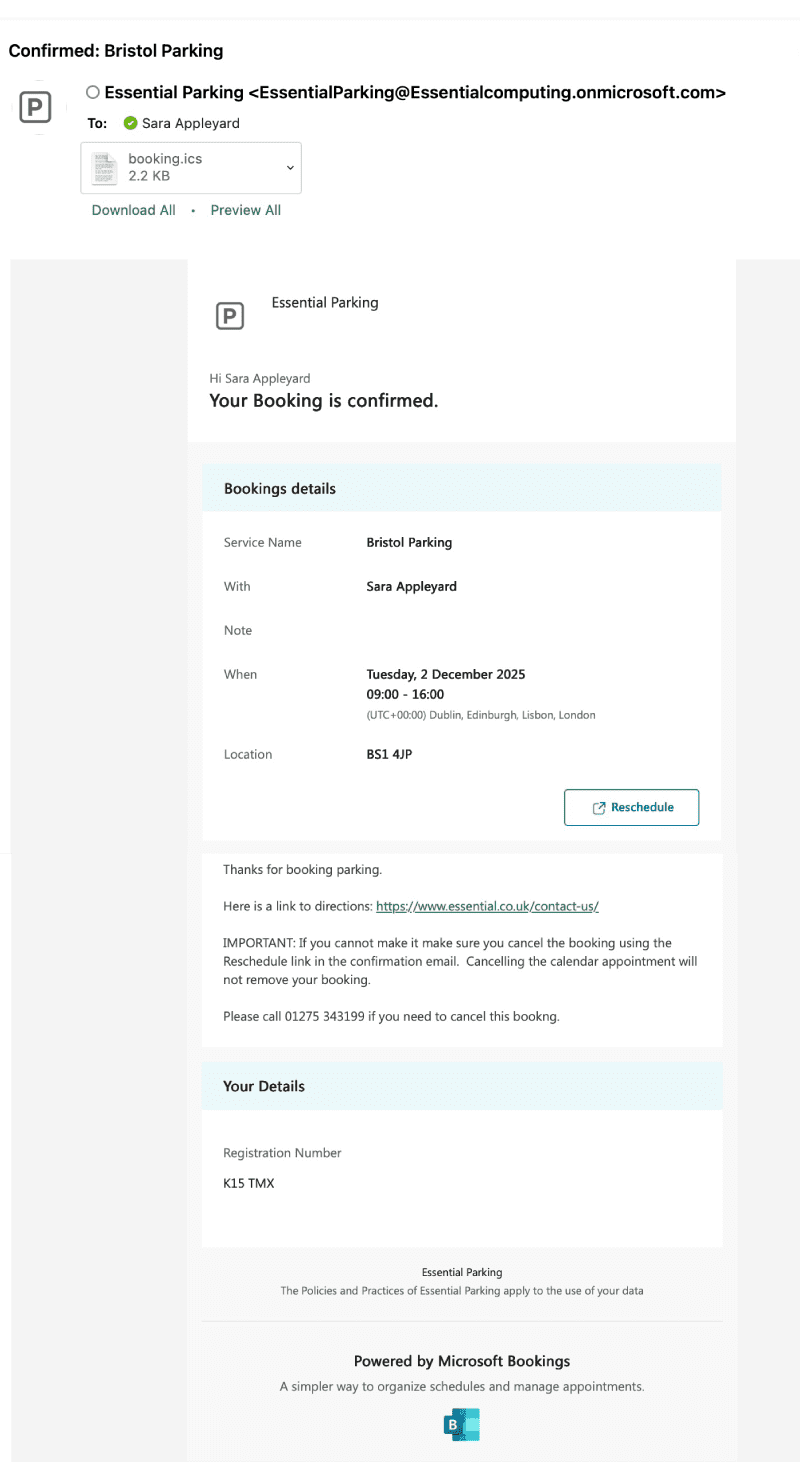Expand the booking.ics attachment dropdown arrow
Viewport: 800px width, 1462px height.
click(290, 168)
